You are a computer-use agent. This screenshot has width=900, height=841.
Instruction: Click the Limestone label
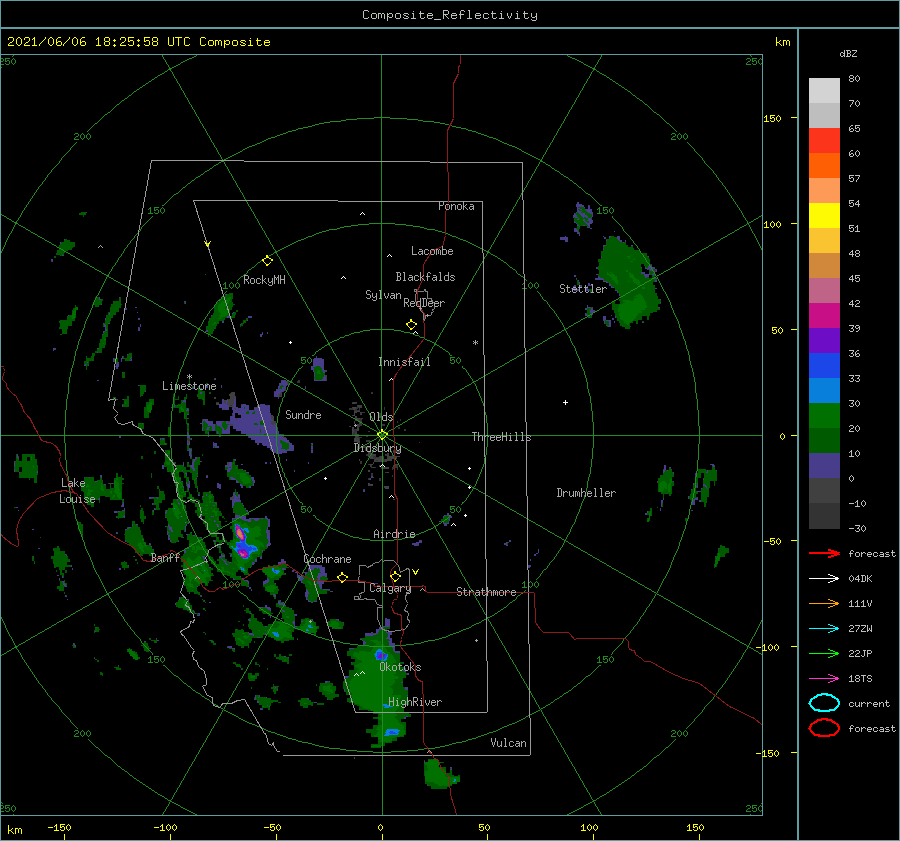point(189,386)
